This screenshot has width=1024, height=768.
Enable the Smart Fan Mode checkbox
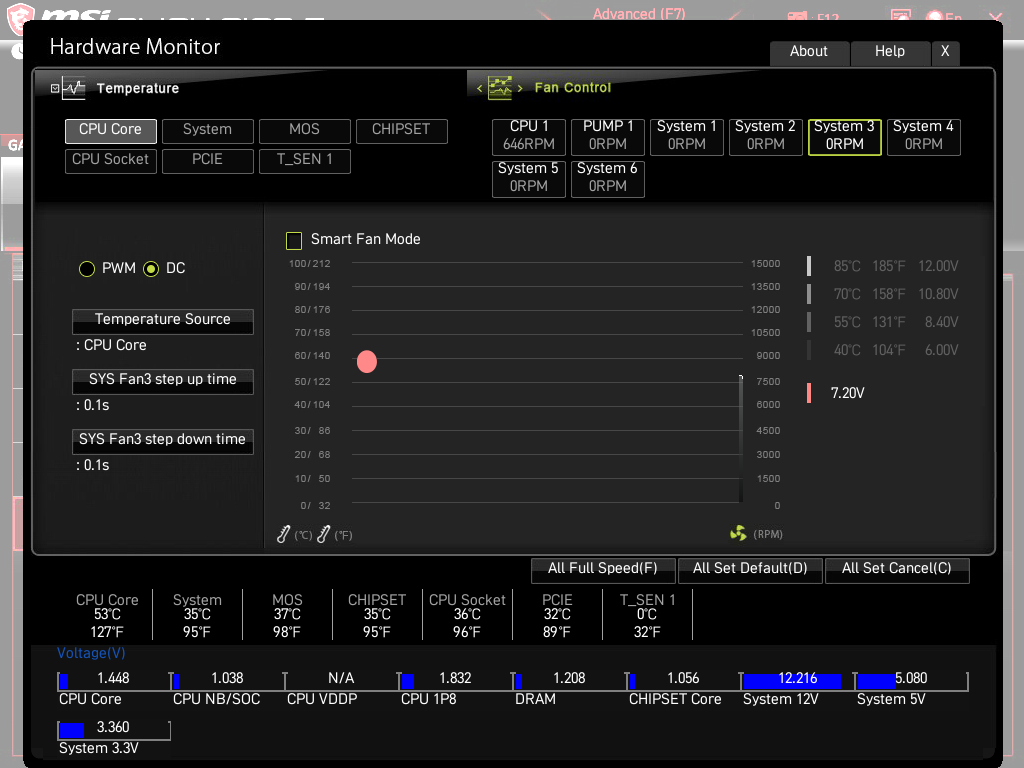(x=294, y=240)
